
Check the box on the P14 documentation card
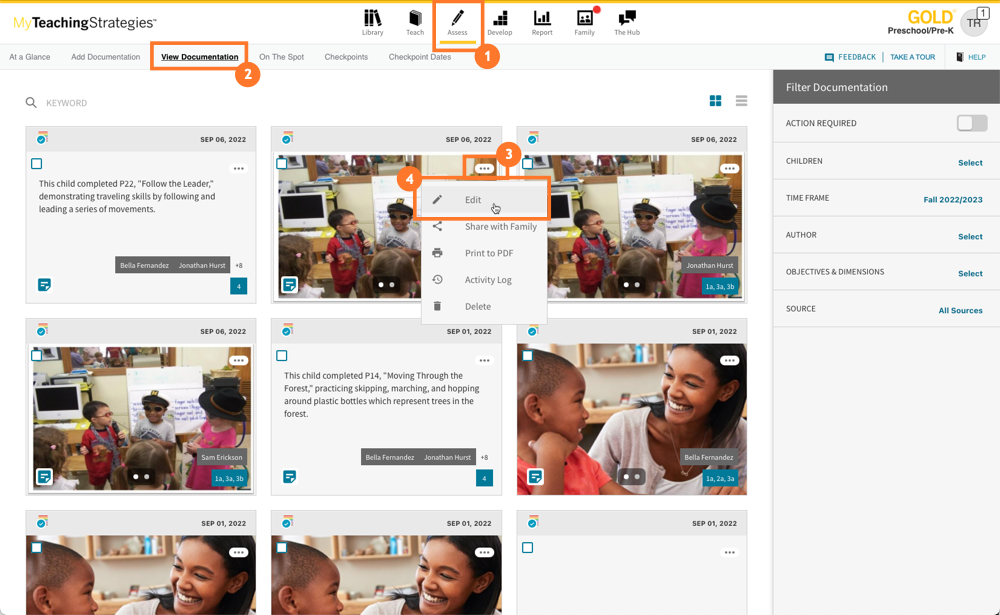pyautogui.click(x=282, y=356)
